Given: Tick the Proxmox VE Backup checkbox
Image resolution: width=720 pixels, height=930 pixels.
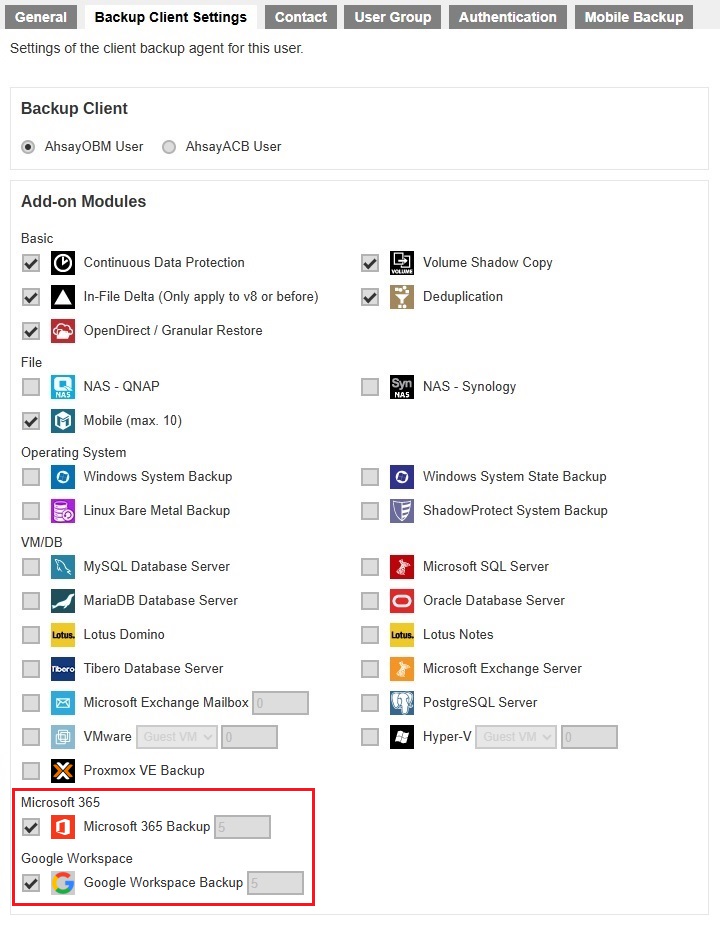Looking at the screenshot, I should pyautogui.click(x=31, y=771).
